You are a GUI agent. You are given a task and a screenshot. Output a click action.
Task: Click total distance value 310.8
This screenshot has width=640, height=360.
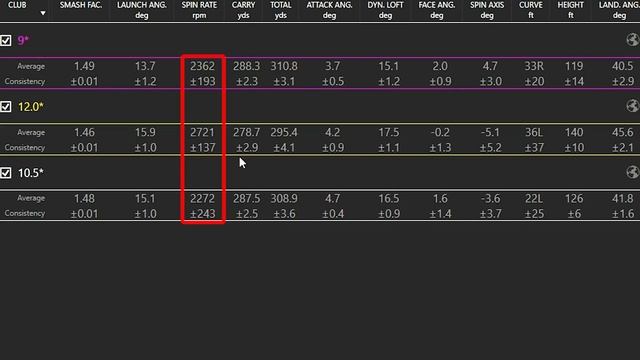[x=284, y=66]
